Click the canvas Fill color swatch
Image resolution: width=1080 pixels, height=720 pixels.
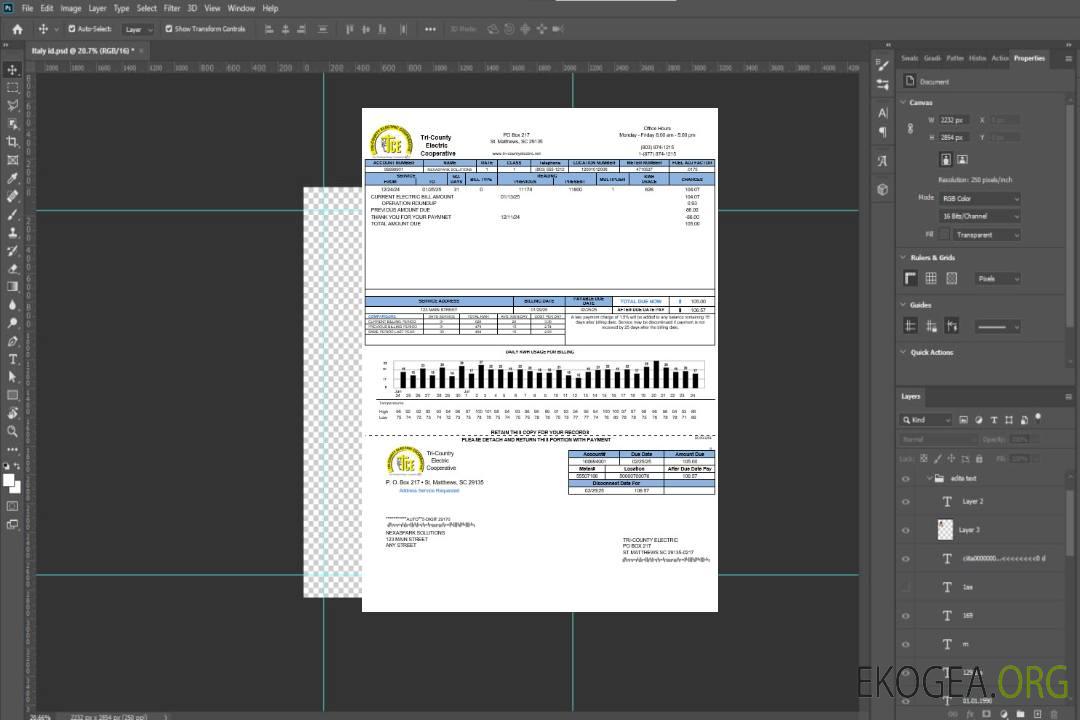(946, 234)
